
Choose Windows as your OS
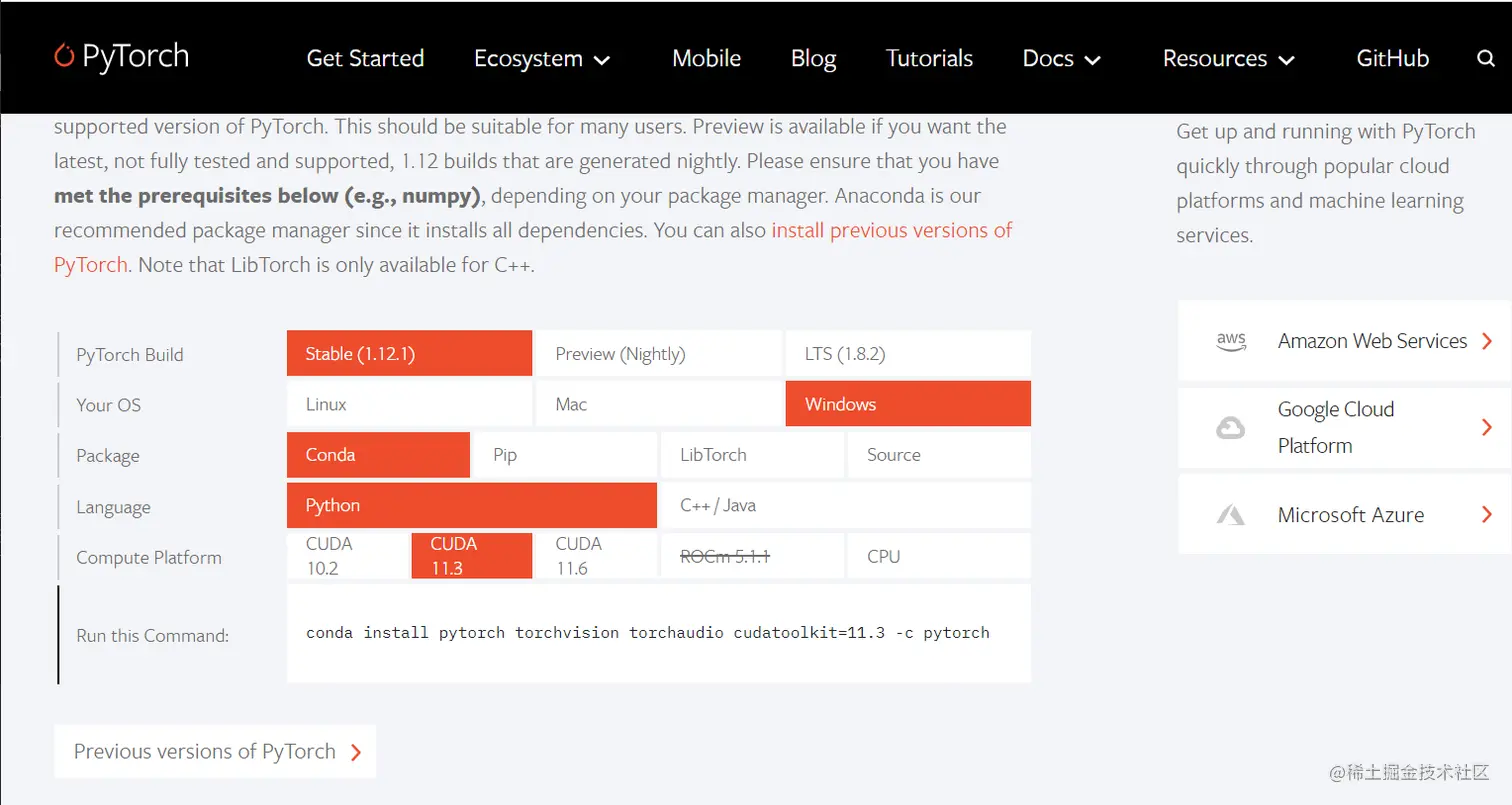[x=908, y=404]
